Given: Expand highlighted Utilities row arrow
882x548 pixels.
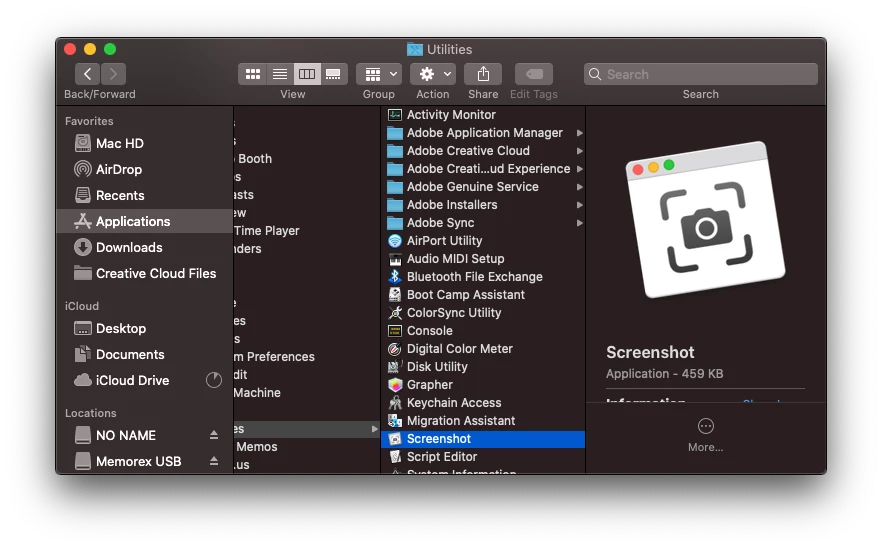Looking at the screenshot, I should click(x=374, y=429).
